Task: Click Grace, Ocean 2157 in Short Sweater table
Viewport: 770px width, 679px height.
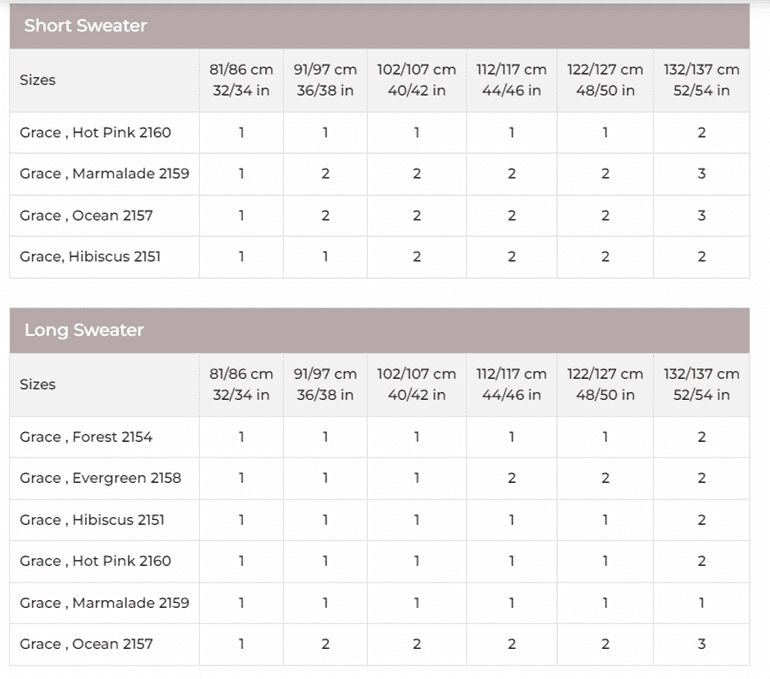Action: pos(86,215)
